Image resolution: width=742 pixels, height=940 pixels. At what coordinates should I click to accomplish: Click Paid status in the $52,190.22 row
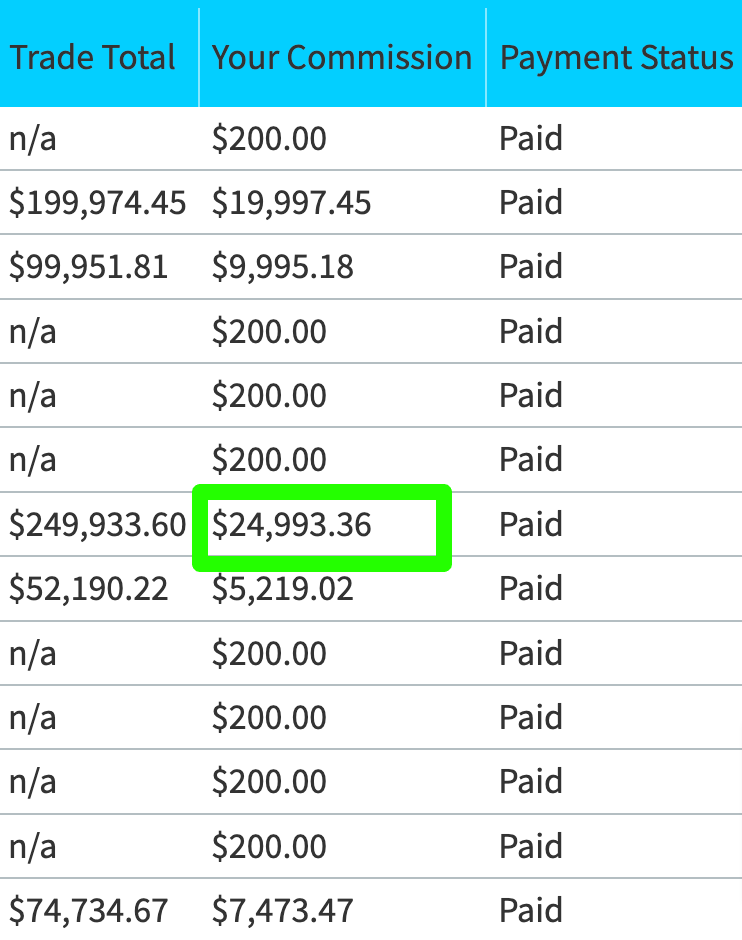coord(531,588)
